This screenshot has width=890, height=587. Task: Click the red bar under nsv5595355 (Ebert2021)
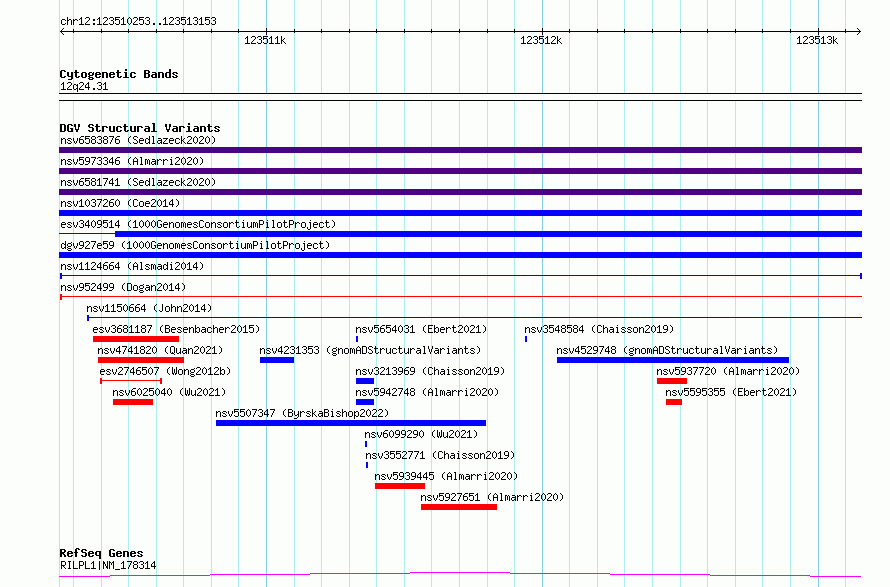[674, 402]
